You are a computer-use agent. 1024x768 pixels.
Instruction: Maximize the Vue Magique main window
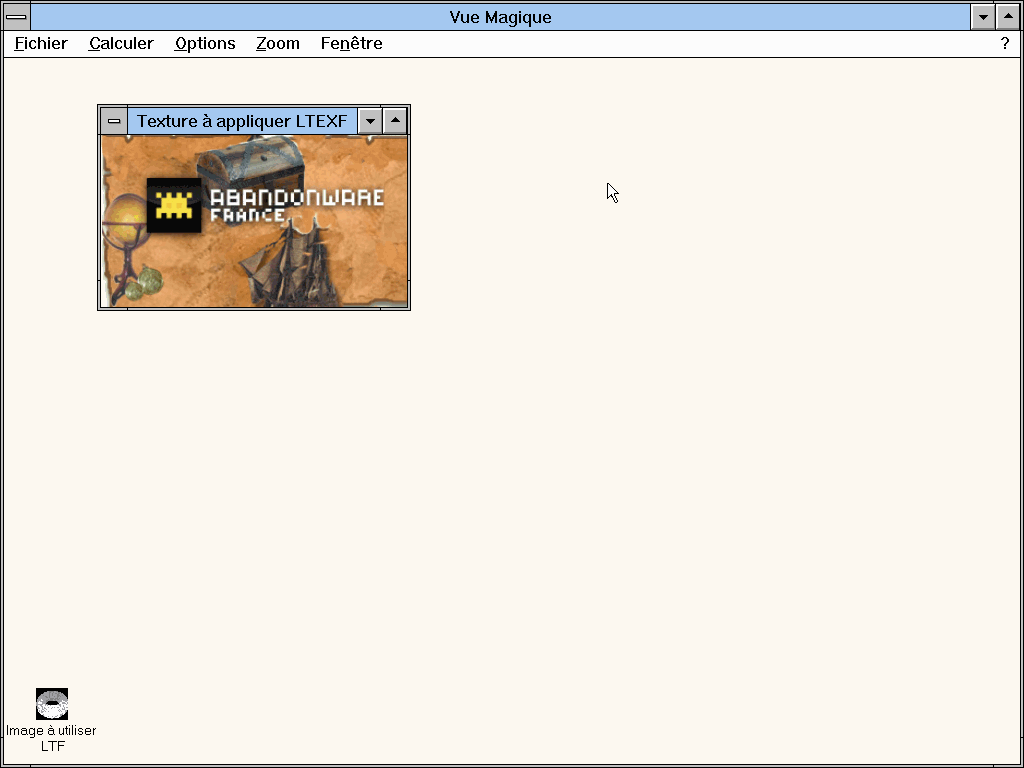(x=1008, y=17)
